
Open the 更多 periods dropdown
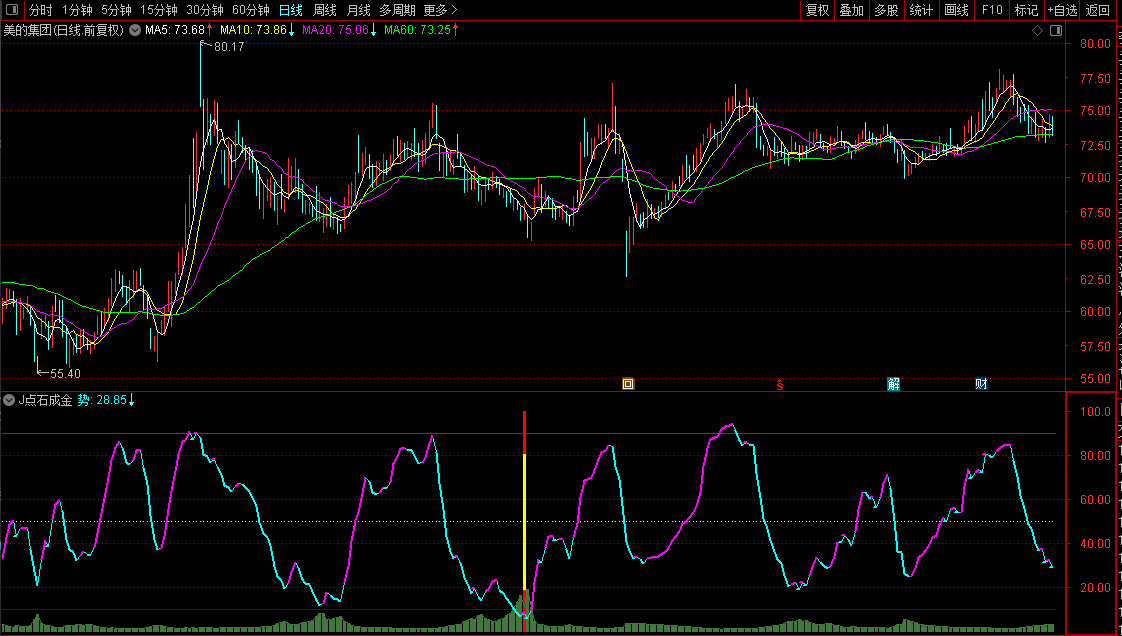click(440, 10)
